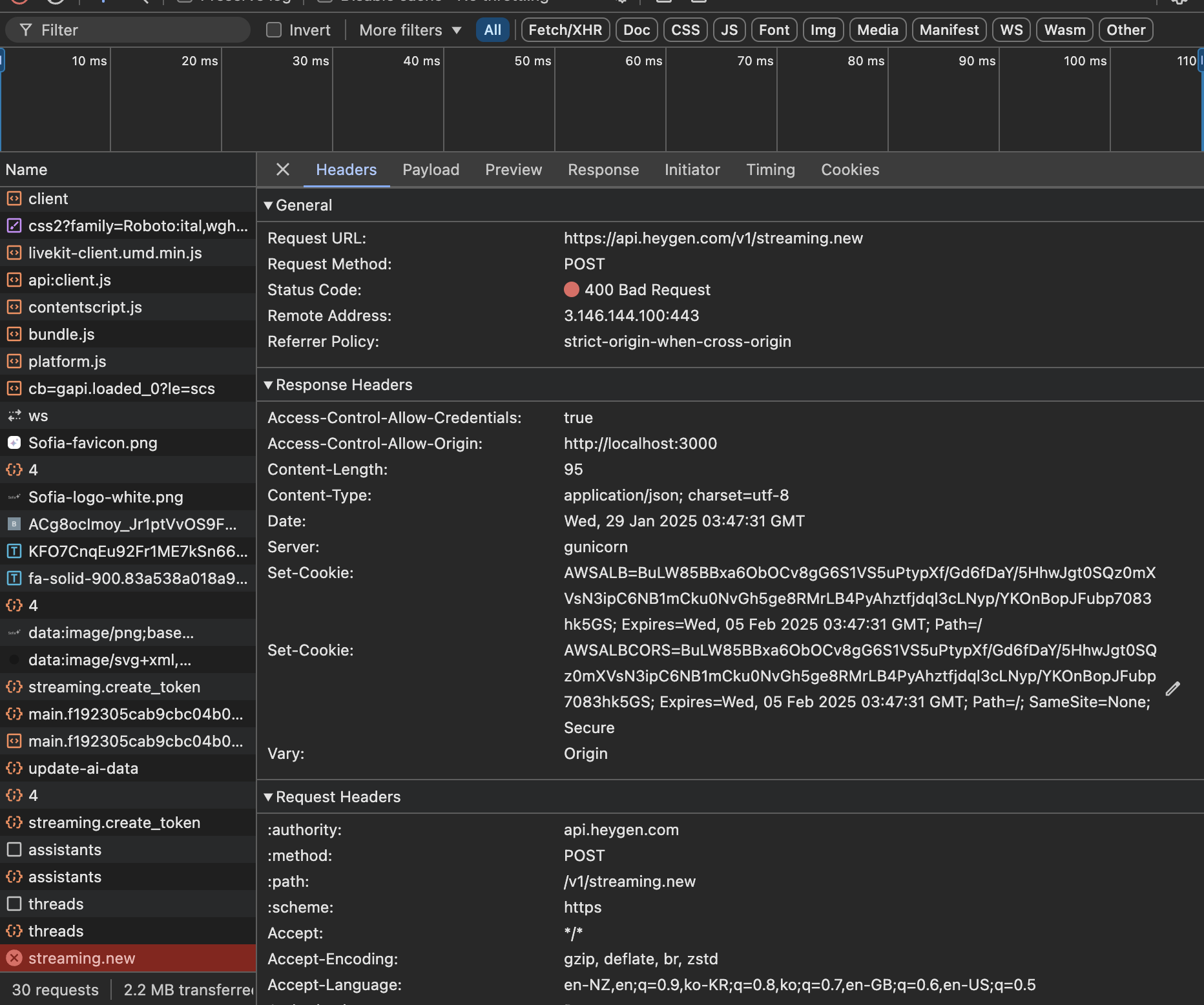
Task: Open the More filters dropdown
Action: [410, 30]
